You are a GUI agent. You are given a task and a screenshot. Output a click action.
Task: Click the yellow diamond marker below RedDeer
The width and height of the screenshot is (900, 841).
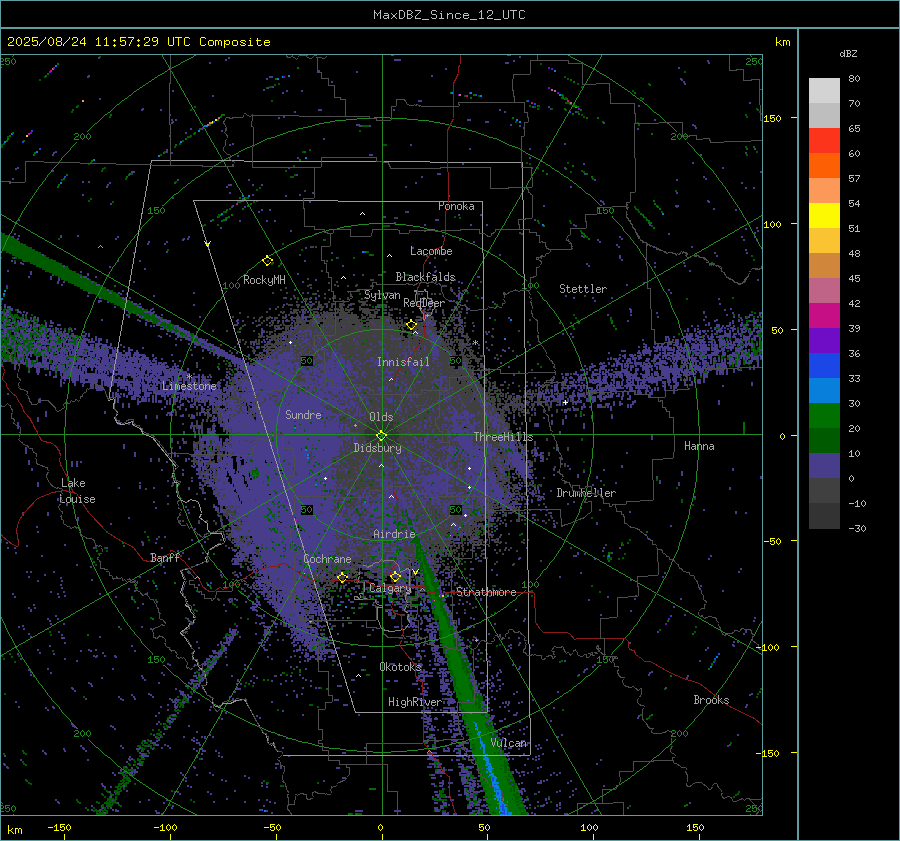click(x=411, y=325)
